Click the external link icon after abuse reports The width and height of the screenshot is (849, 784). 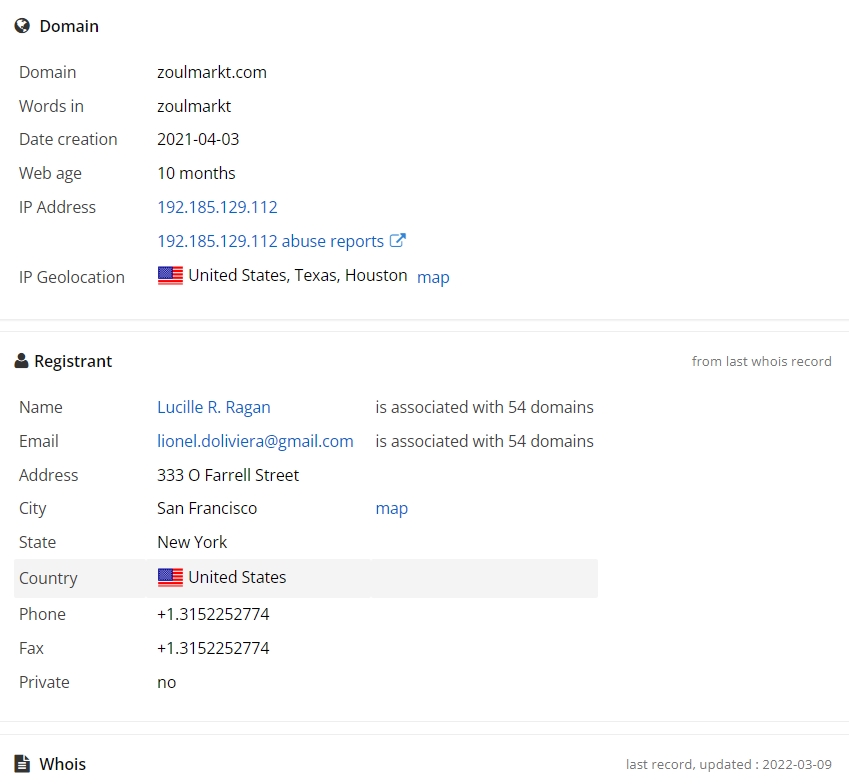(398, 240)
